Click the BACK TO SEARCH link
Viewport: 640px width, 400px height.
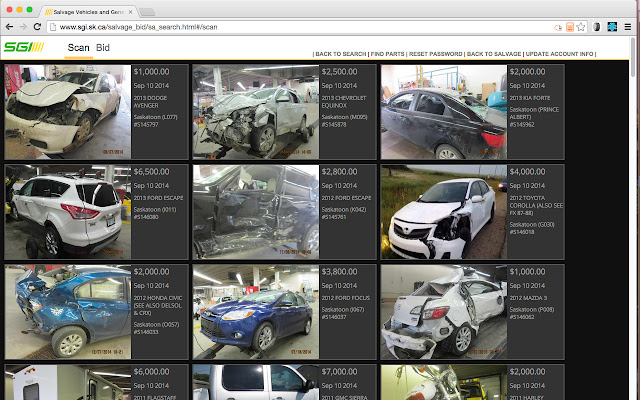tap(341, 54)
